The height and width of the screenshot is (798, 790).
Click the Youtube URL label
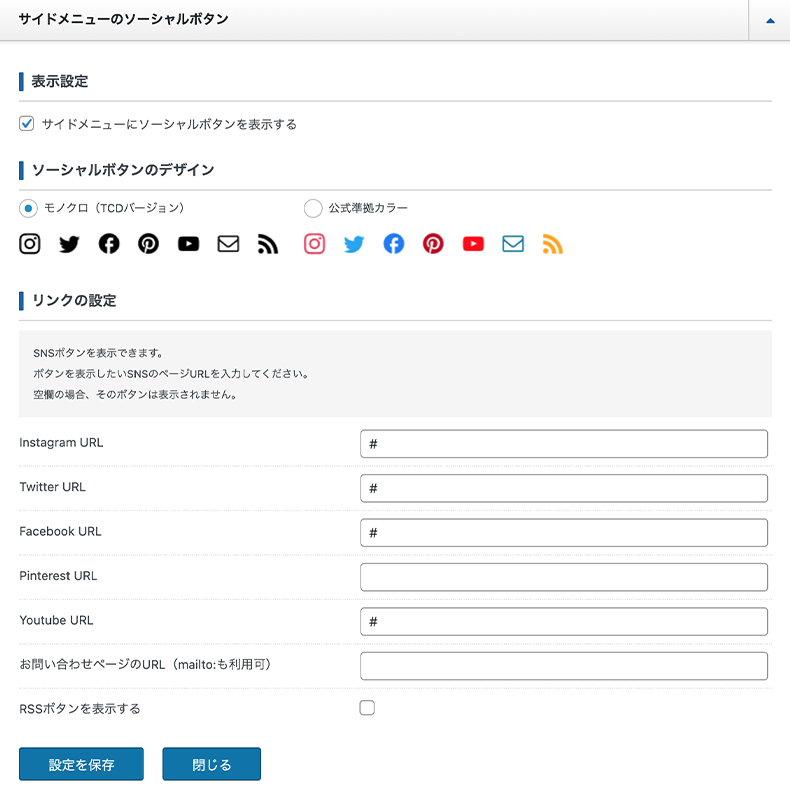pyautogui.click(x=56, y=620)
